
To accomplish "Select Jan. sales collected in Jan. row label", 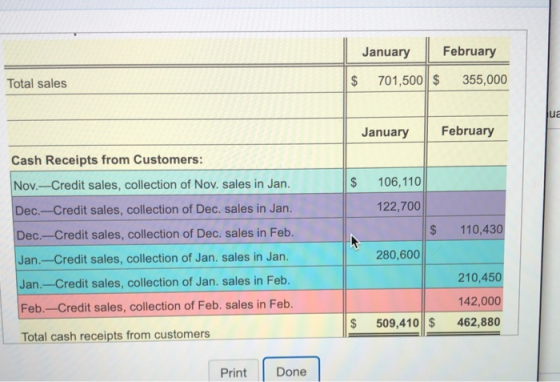I will [x=153, y=258].
